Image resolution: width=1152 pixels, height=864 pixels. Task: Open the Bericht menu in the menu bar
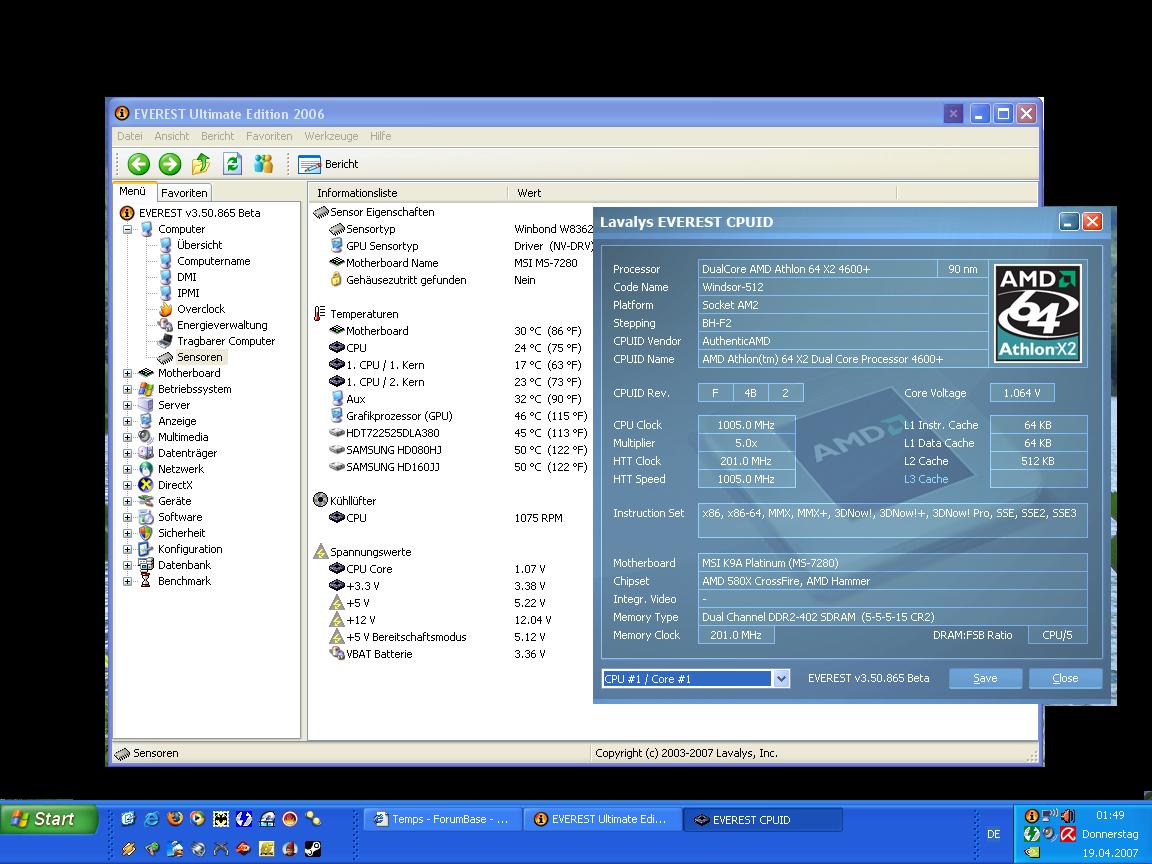[217, 136]
